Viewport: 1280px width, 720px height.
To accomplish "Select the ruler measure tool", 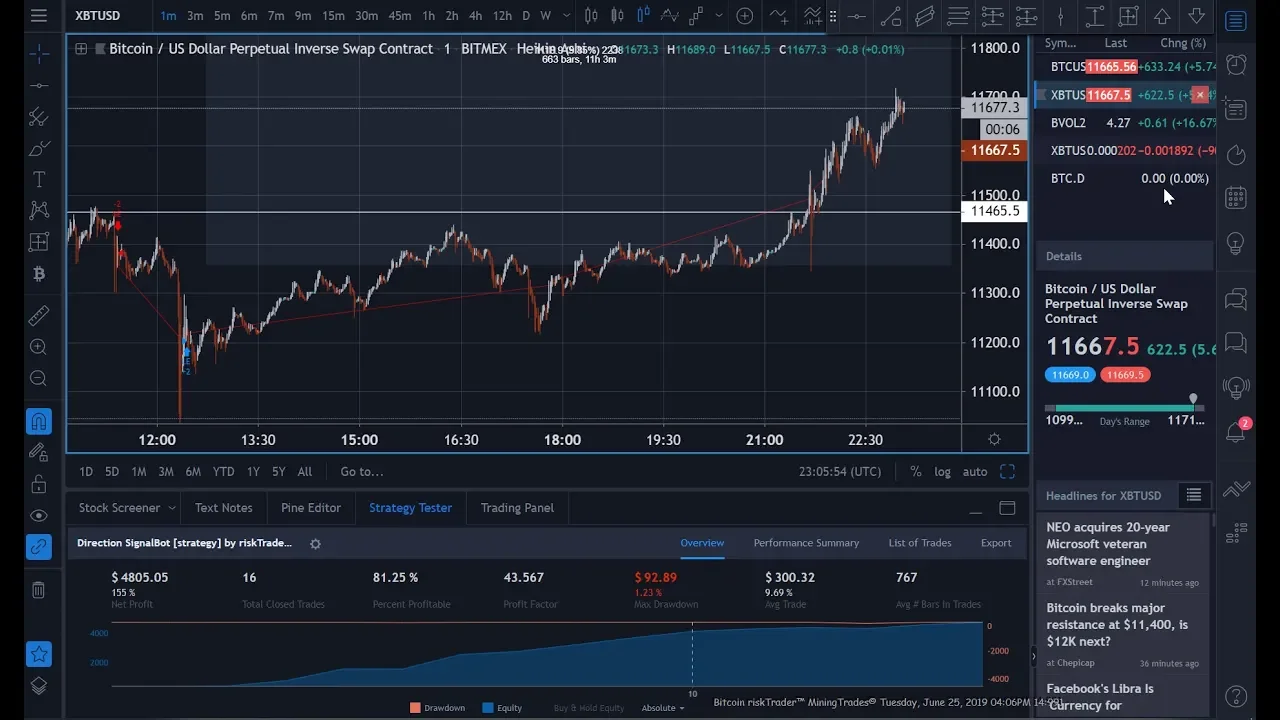I will tap(38, 316).
